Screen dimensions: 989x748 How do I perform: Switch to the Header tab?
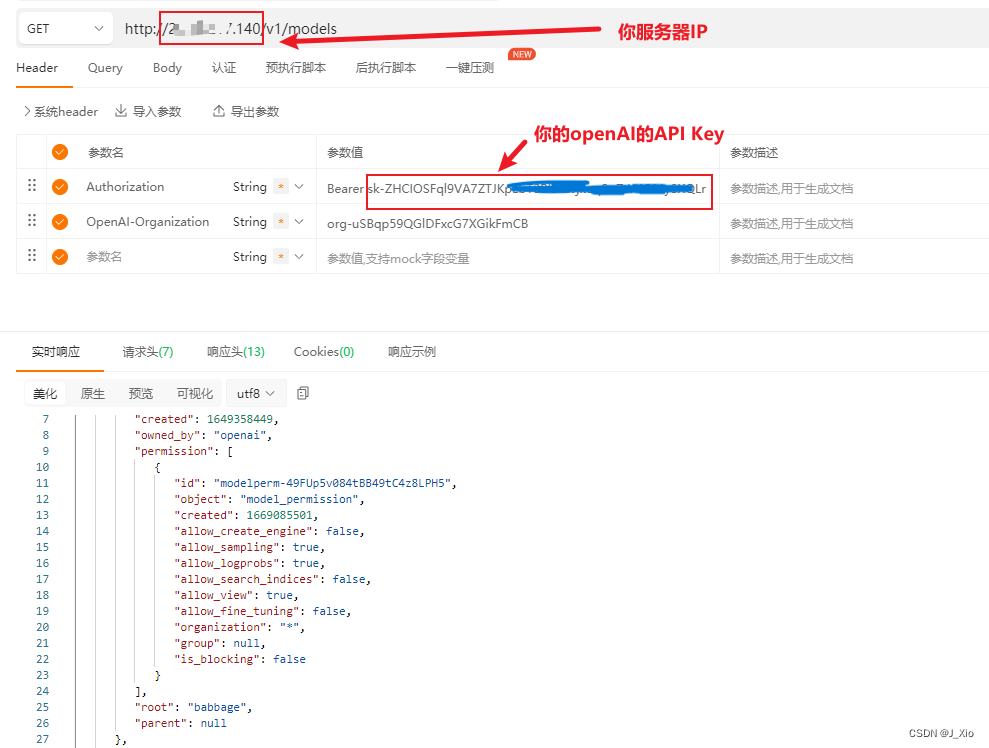[x=37, y=67]
